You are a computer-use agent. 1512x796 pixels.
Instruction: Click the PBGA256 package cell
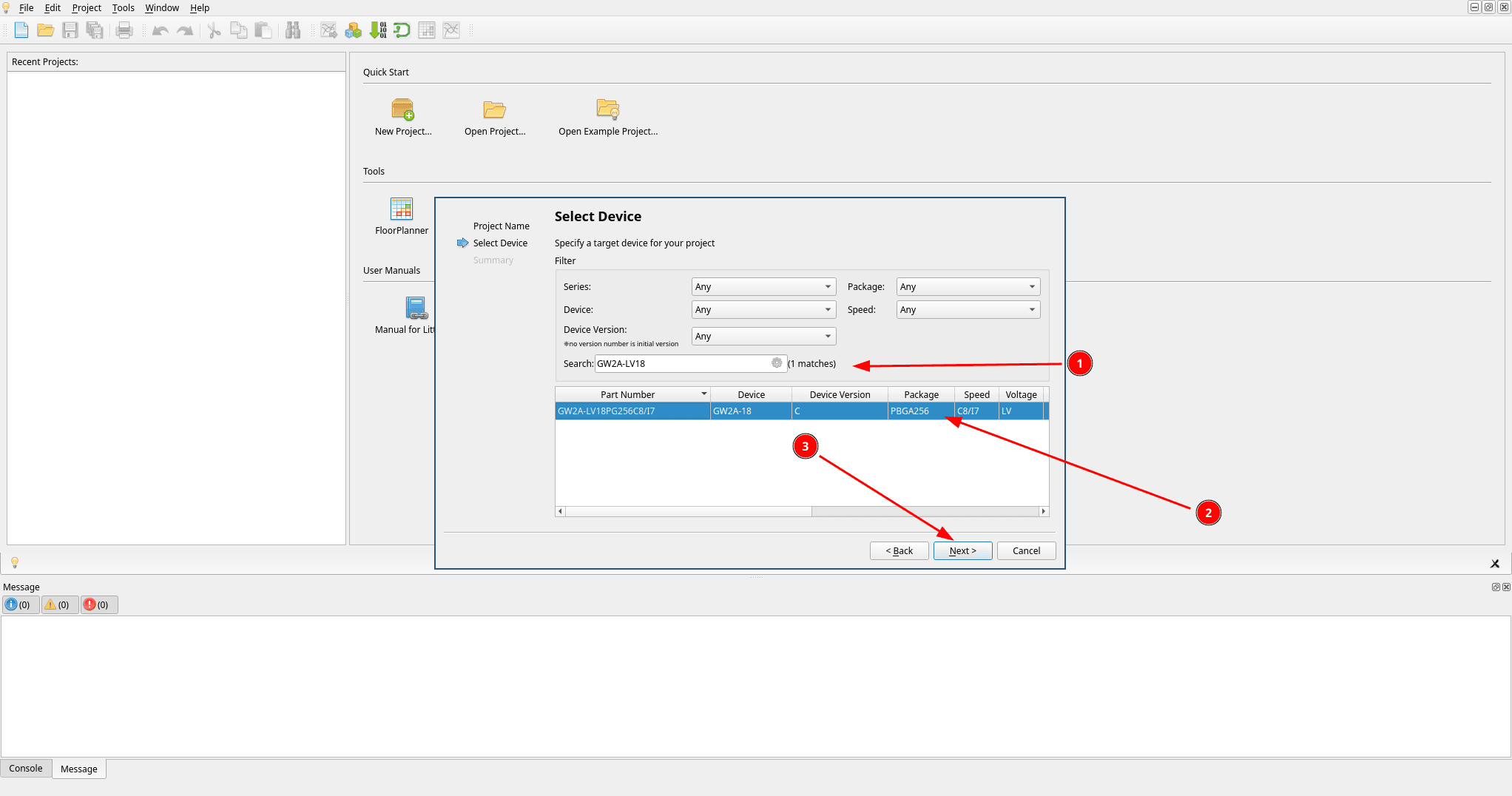tap(921, 411)
